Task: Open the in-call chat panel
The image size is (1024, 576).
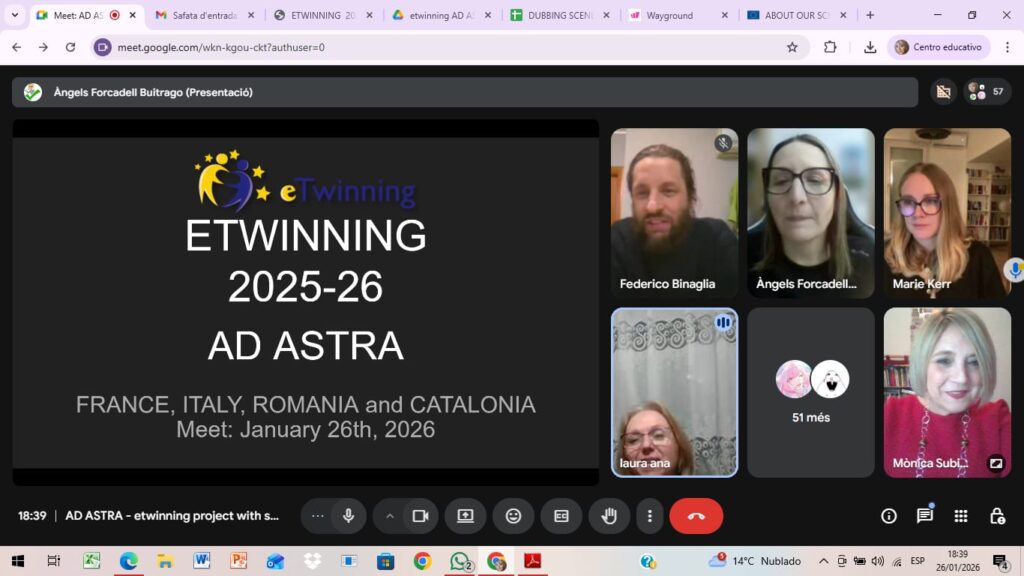Action: pos(925,516)
